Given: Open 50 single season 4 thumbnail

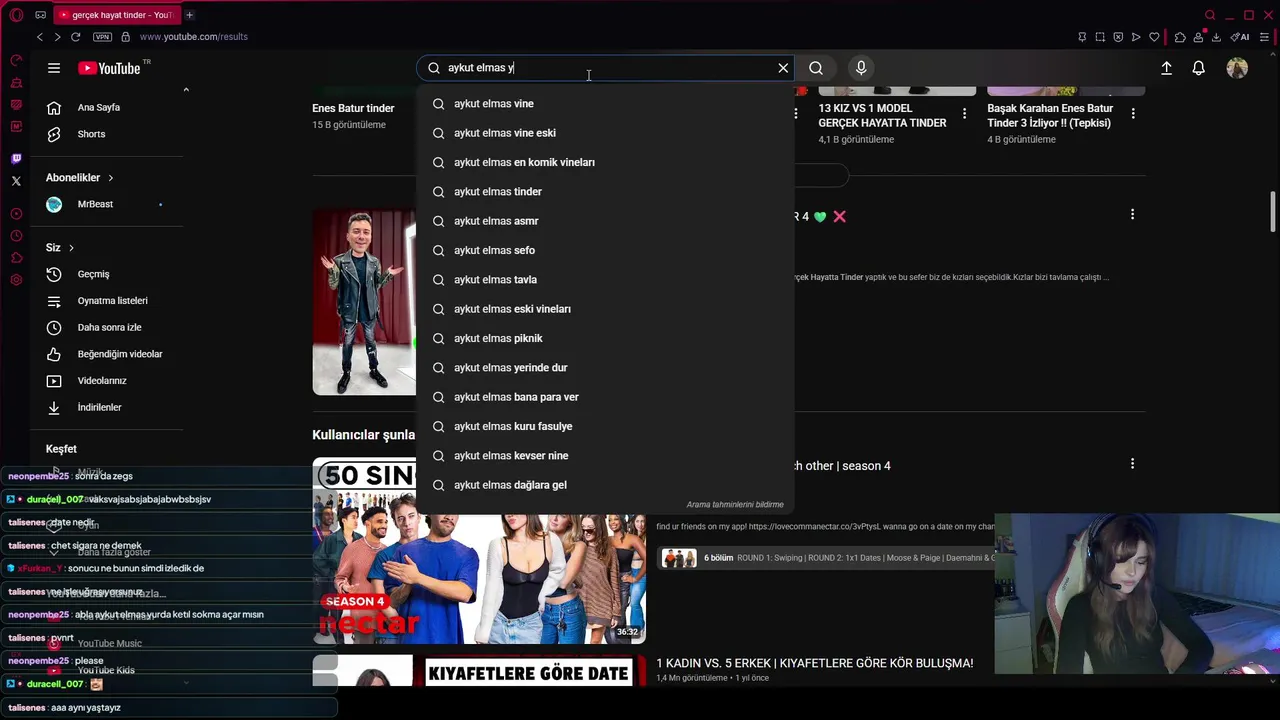Looking at the screenshot, I should 479,551.
